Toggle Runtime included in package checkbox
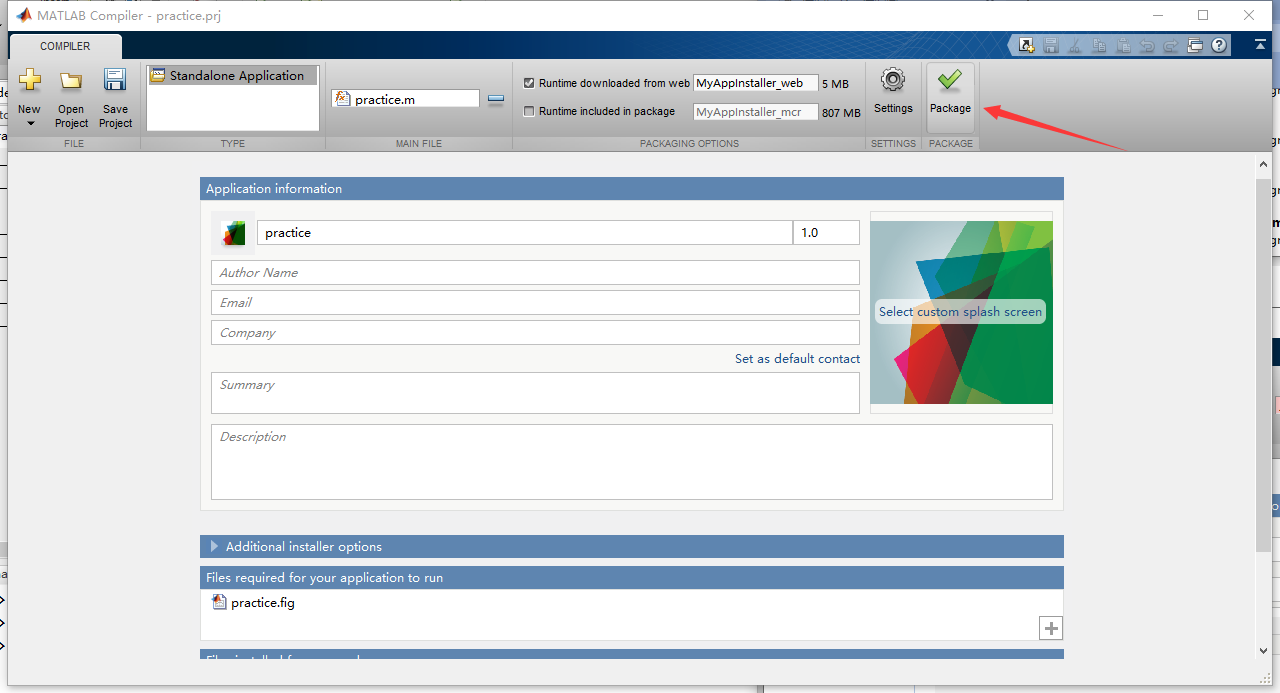The height and width of the screenshot is (693, 1280). coord(529,111)
